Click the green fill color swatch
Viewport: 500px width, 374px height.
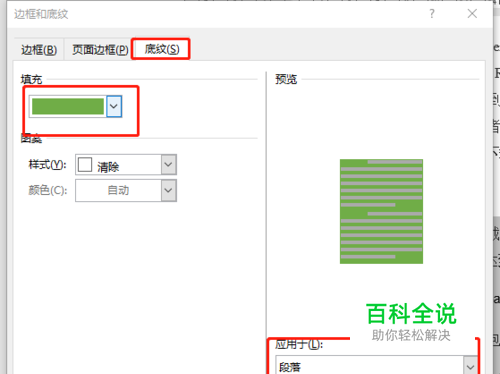coord(68,106)
